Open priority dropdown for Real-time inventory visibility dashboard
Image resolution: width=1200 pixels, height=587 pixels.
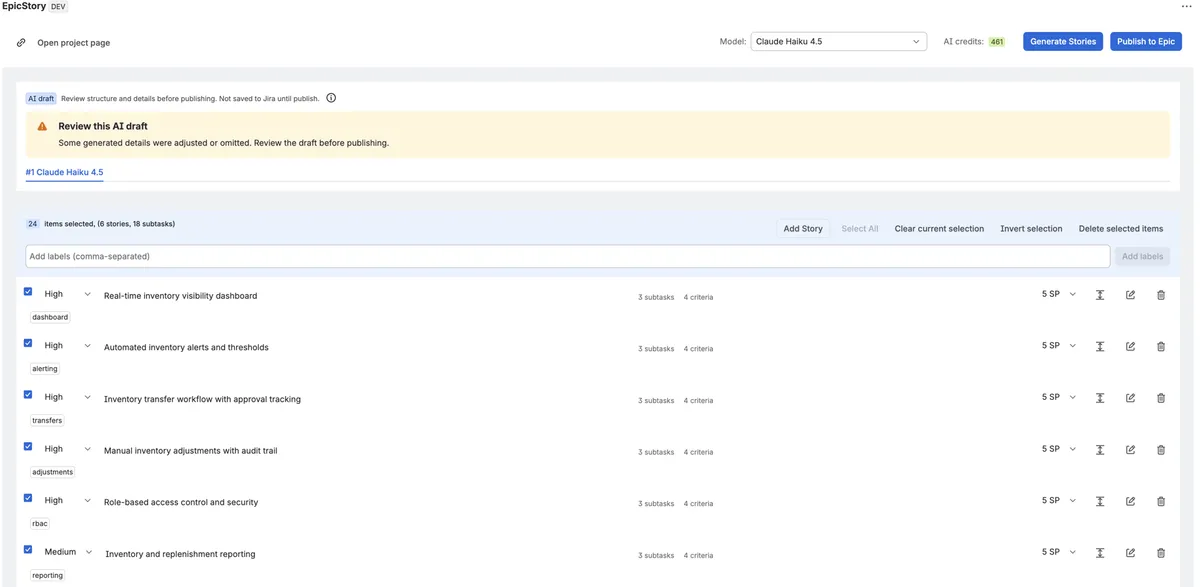pyautogui.click(x=68, y=294)
